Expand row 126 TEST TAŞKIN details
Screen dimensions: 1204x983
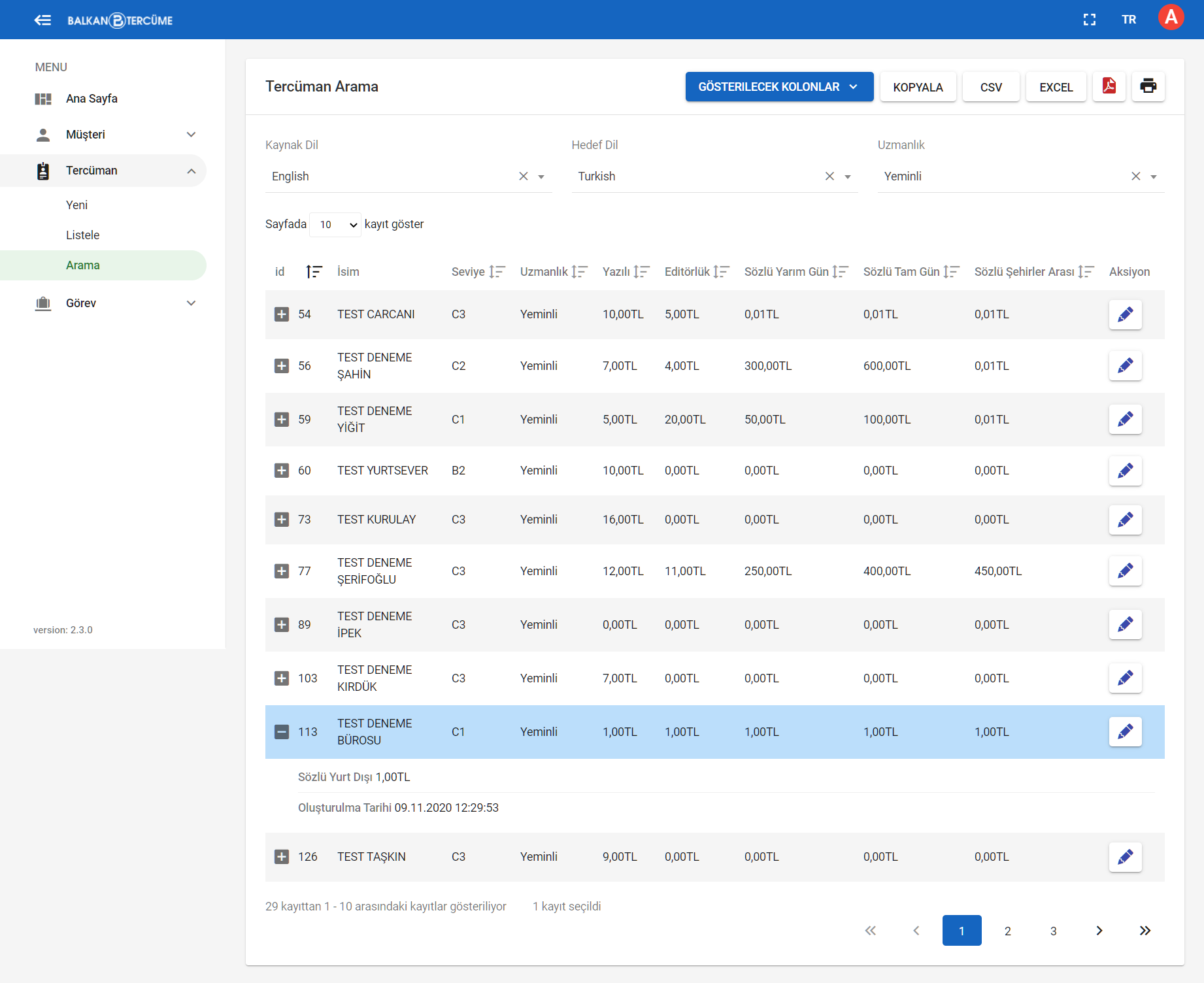point(282,857)
